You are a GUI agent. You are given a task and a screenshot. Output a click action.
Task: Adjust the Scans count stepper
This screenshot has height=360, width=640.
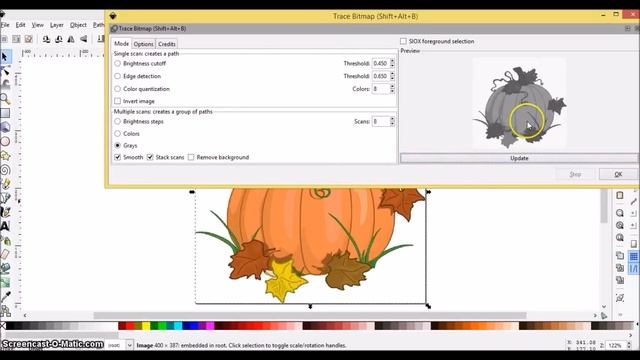[392, 121]
